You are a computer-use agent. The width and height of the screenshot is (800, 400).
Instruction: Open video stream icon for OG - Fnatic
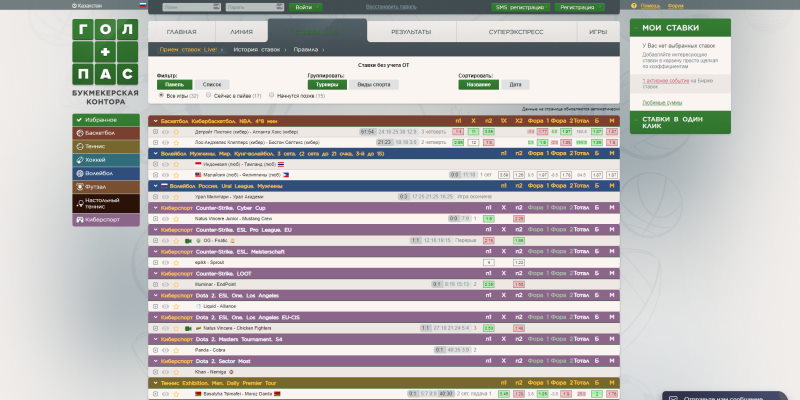pos(188,241)
